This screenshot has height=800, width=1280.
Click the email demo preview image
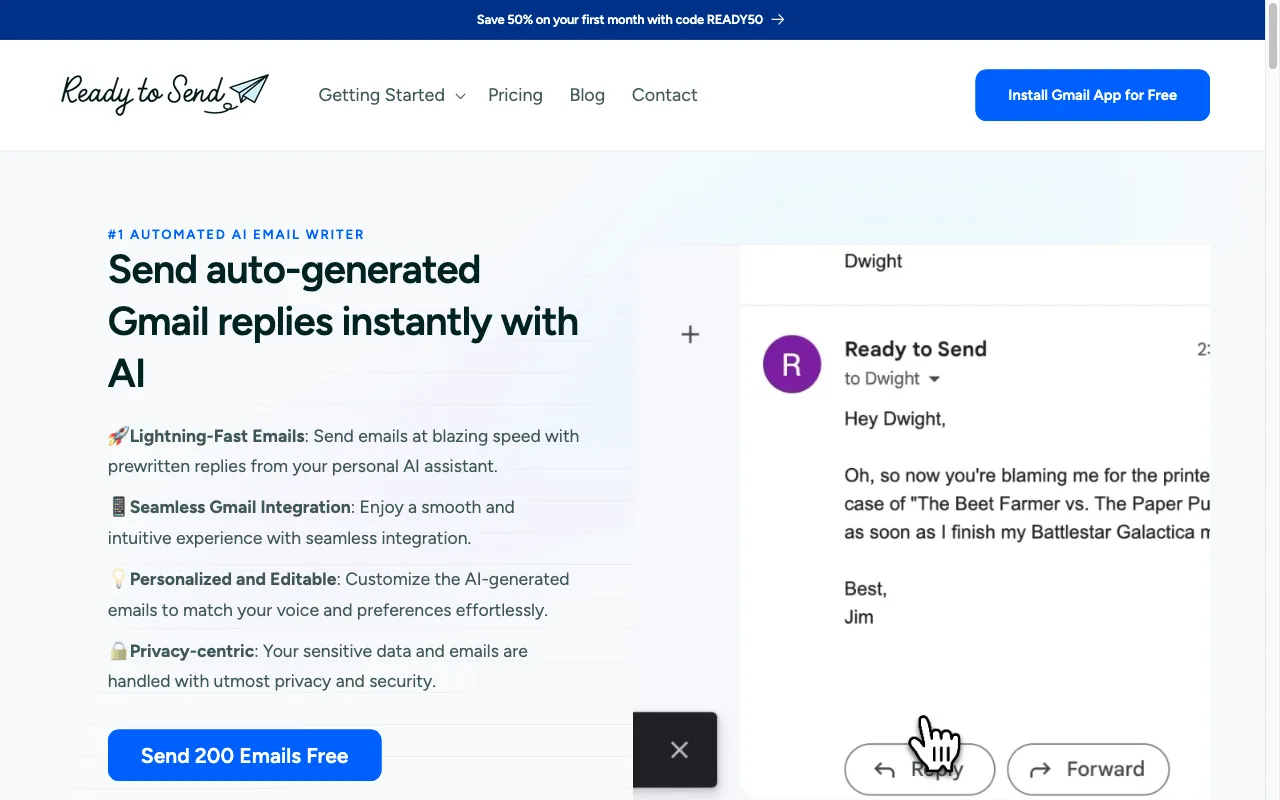(921, 522)
